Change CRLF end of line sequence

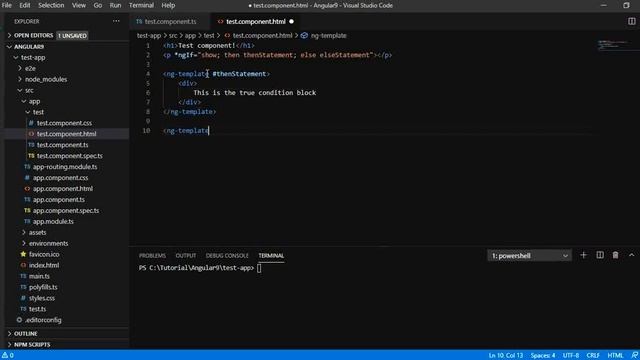tap(593, 355)
